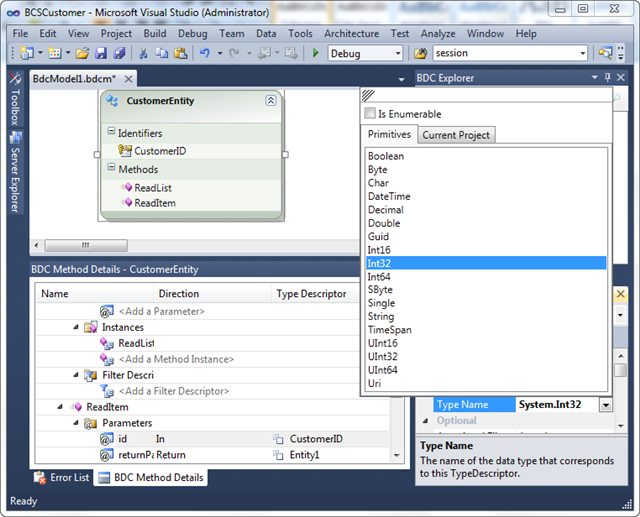Viewport: 640px width, 517px height.
Task: Collapse the ReadItem method node
Action: click(60, 407)
